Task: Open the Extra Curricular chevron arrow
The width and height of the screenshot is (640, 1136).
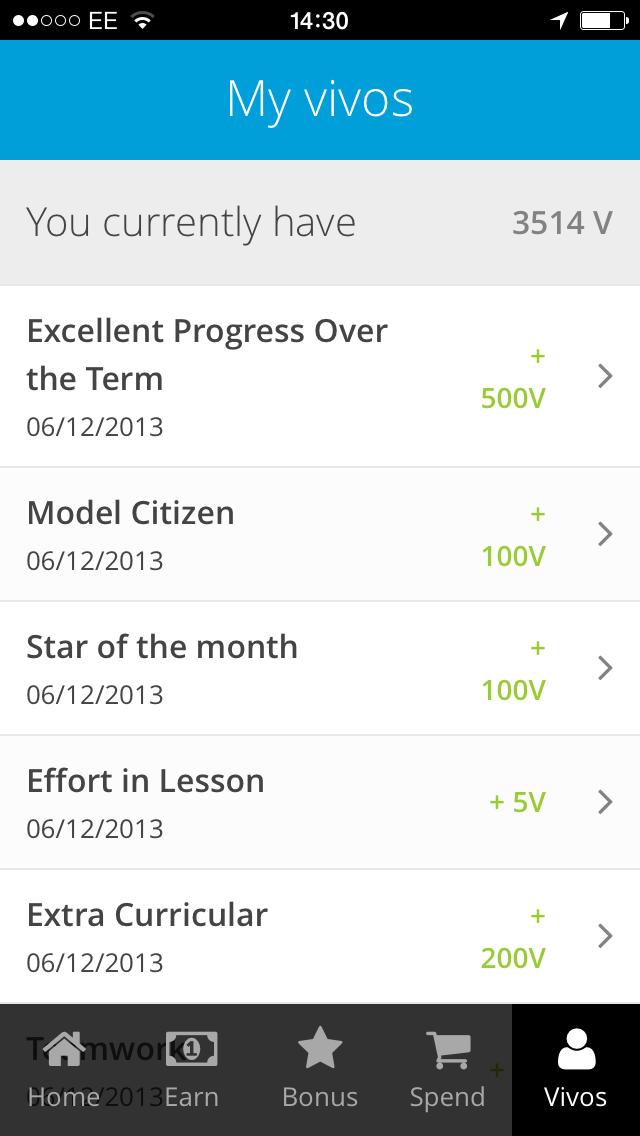Action: 604,936
